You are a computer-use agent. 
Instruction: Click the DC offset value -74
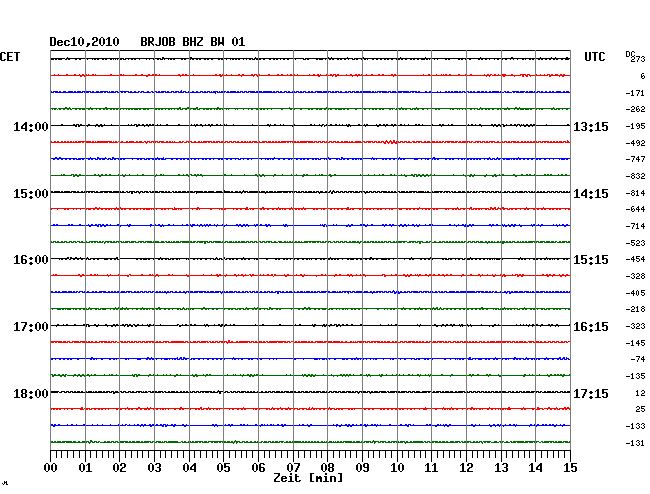tap(638, 359)
